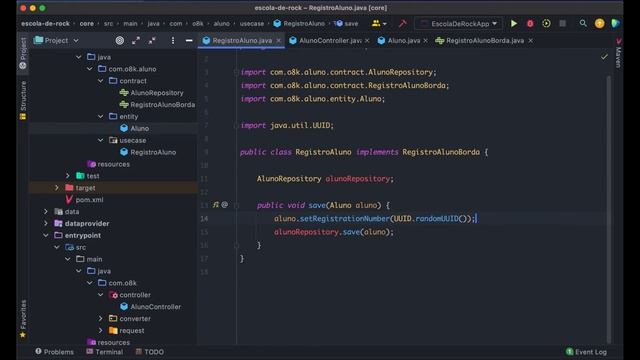
Task: Close the Aluno.java tab
Action: [x=425, y=40]
